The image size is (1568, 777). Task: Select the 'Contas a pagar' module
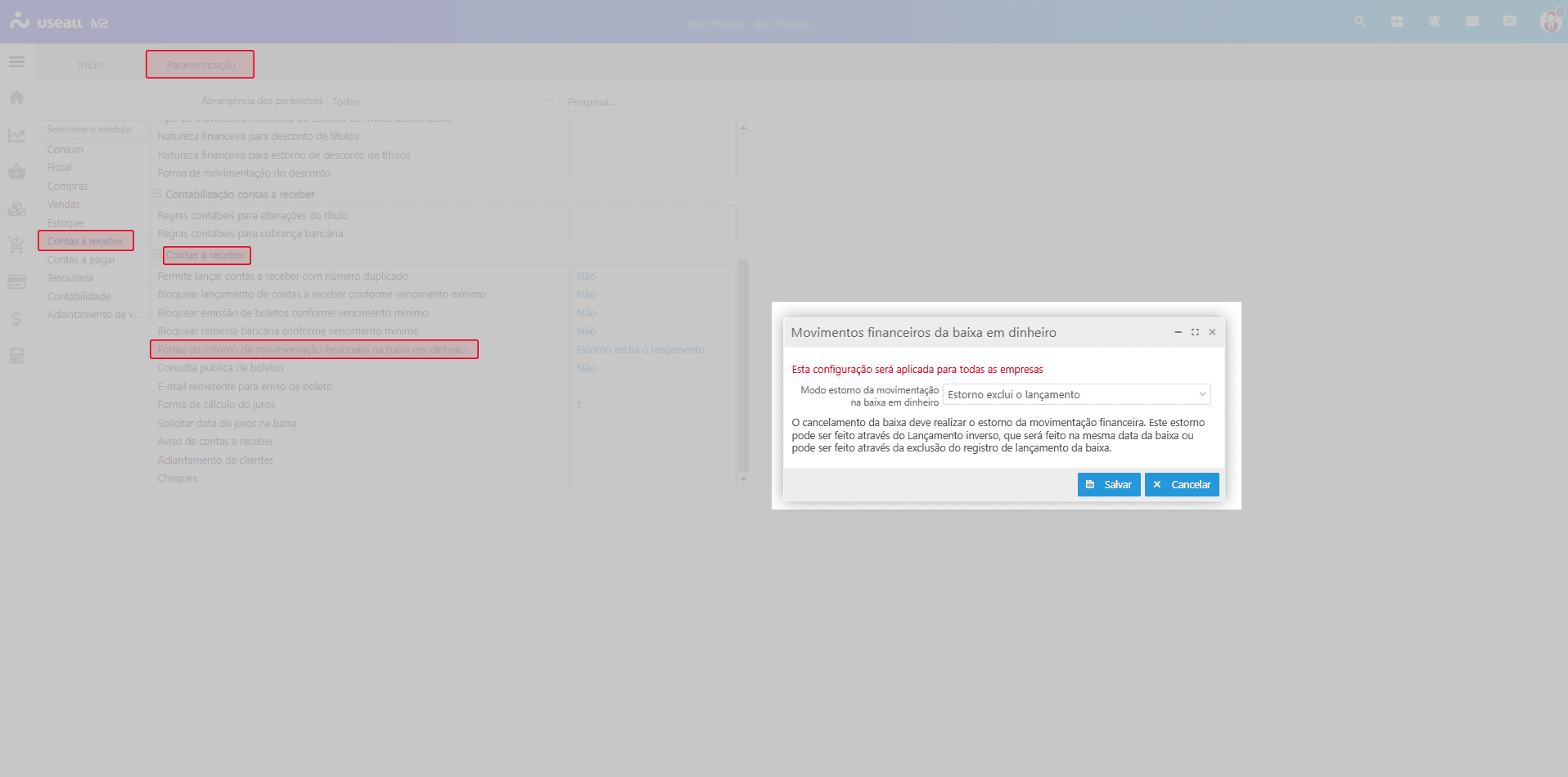point(81,260)
